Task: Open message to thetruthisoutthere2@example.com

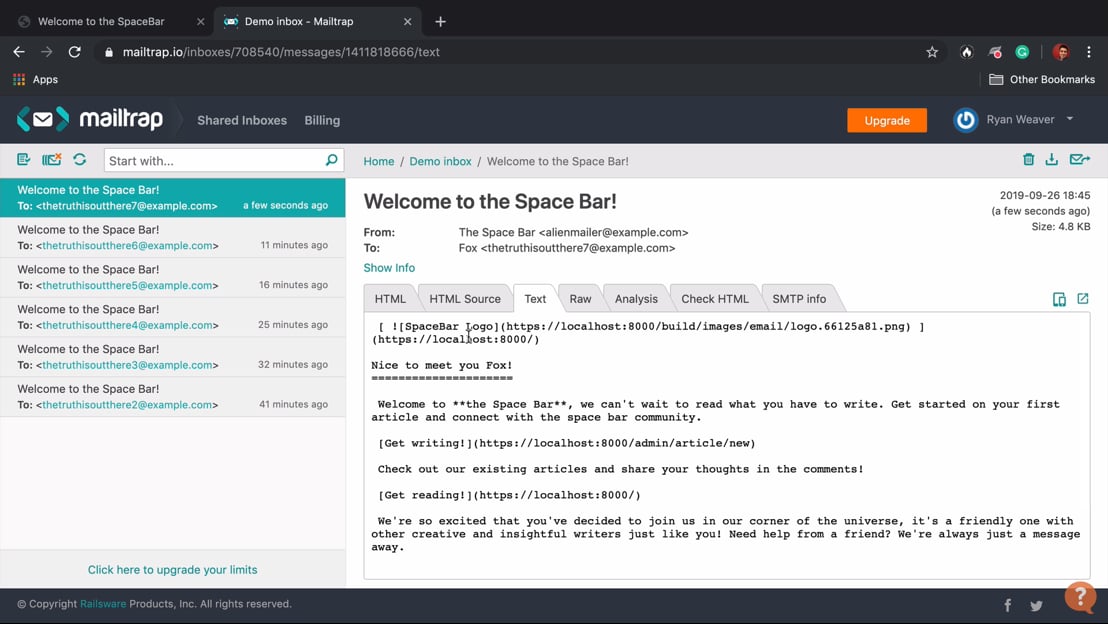Action: tap(172, 396)
